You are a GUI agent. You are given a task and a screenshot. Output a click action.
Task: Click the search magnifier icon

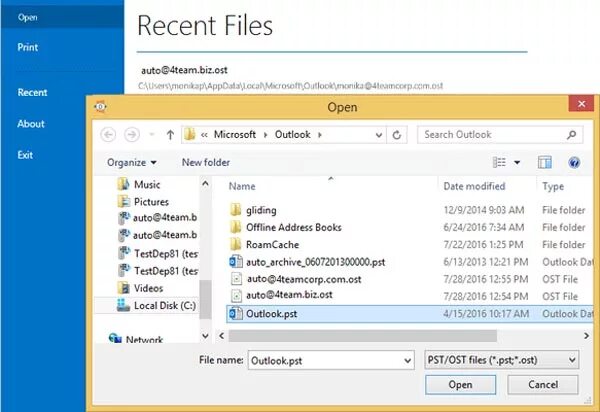(x=572, y=135)
